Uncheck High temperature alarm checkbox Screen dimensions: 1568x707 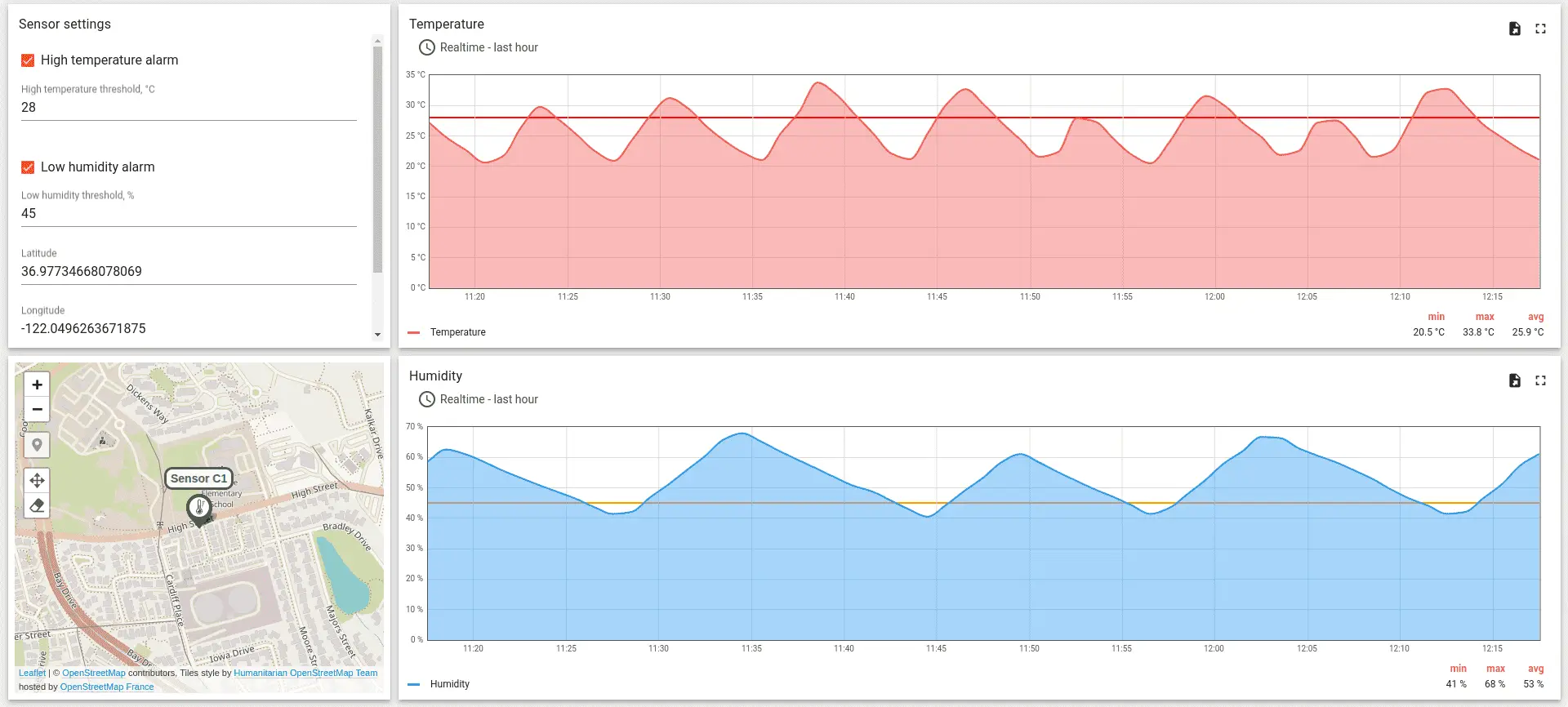(x=28, y=60)
